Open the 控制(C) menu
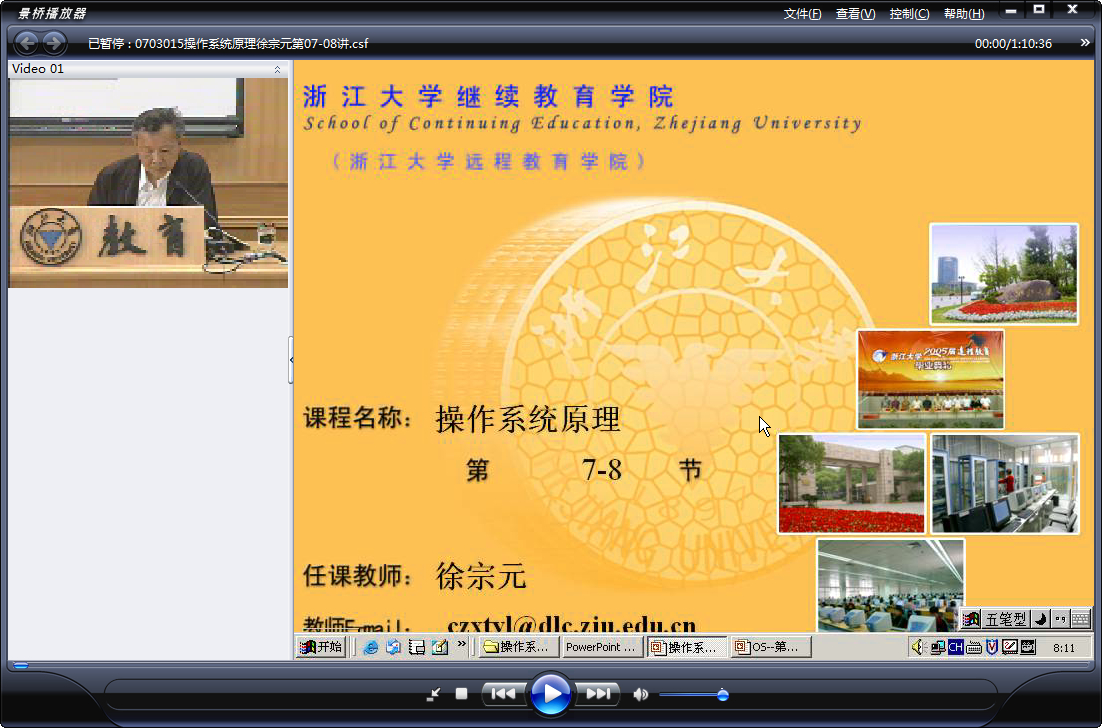1102x728 pixels. (909, 14)
